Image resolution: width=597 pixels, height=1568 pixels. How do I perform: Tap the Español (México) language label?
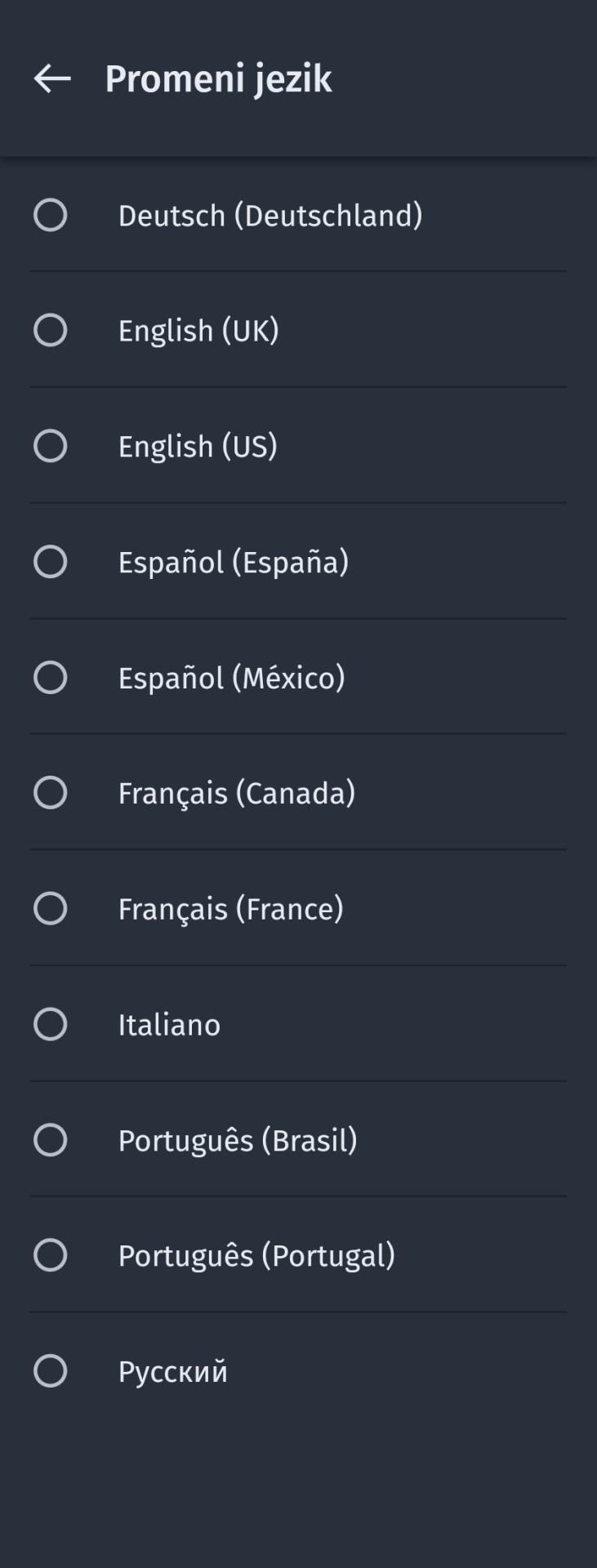click(x=231, y=678)
